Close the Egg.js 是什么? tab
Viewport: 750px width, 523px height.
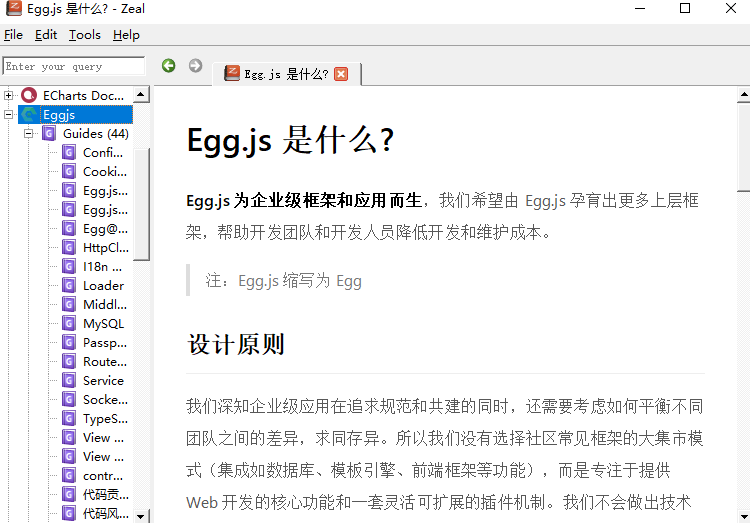tap(341, 74)
